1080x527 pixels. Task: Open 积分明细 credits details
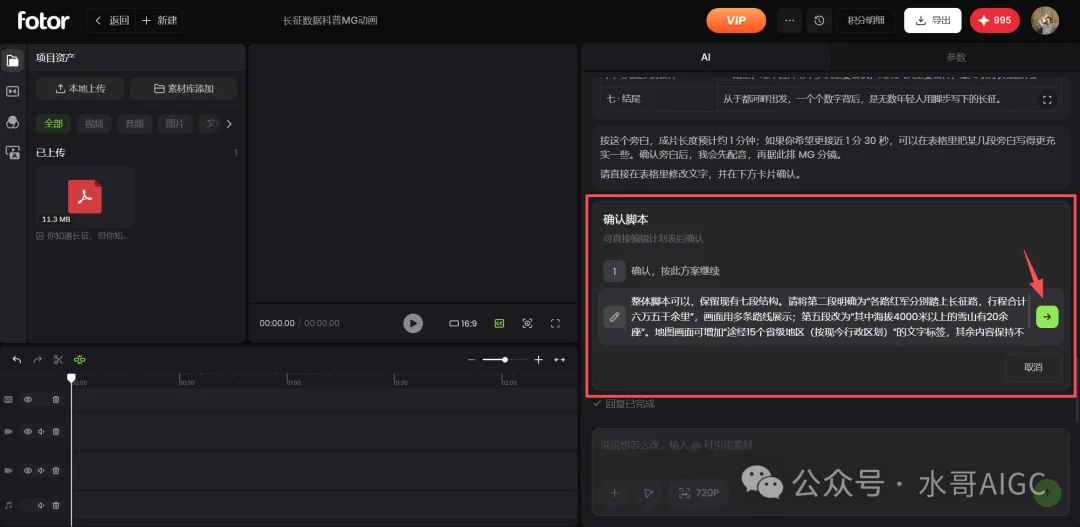coord(865,21)
